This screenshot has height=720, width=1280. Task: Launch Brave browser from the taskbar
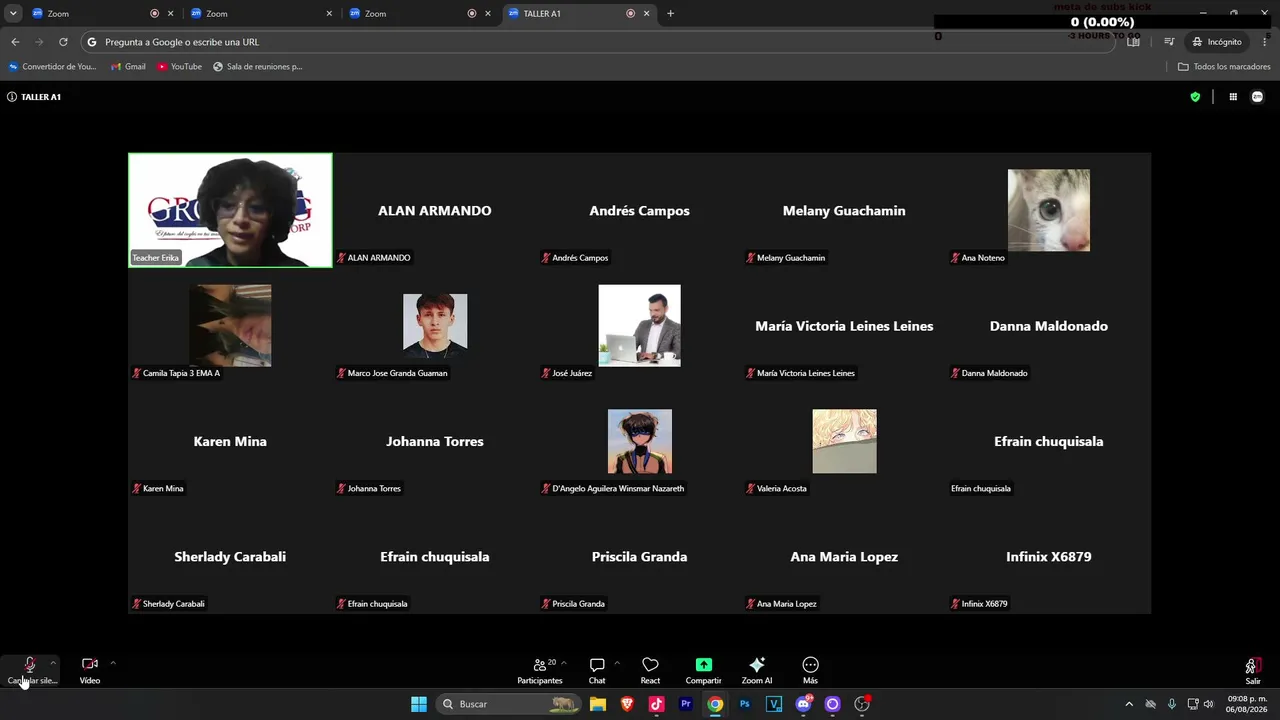tap(627, 704)
